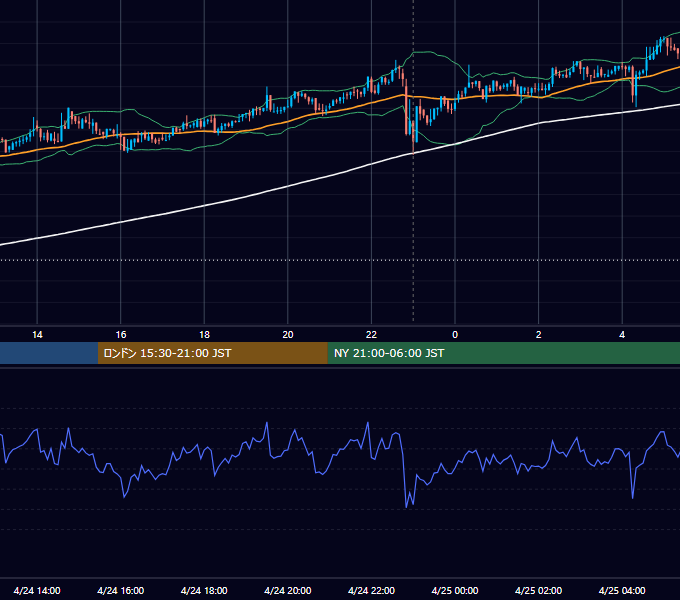The width and height of the screenshot is (680, 600).
Task: Click the 20 hour label on price chart axis
Action: tap(288, 335)
